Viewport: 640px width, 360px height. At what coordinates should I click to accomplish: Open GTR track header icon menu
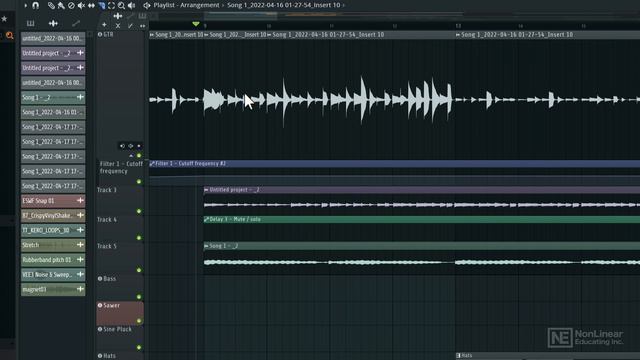pos(100,35)
